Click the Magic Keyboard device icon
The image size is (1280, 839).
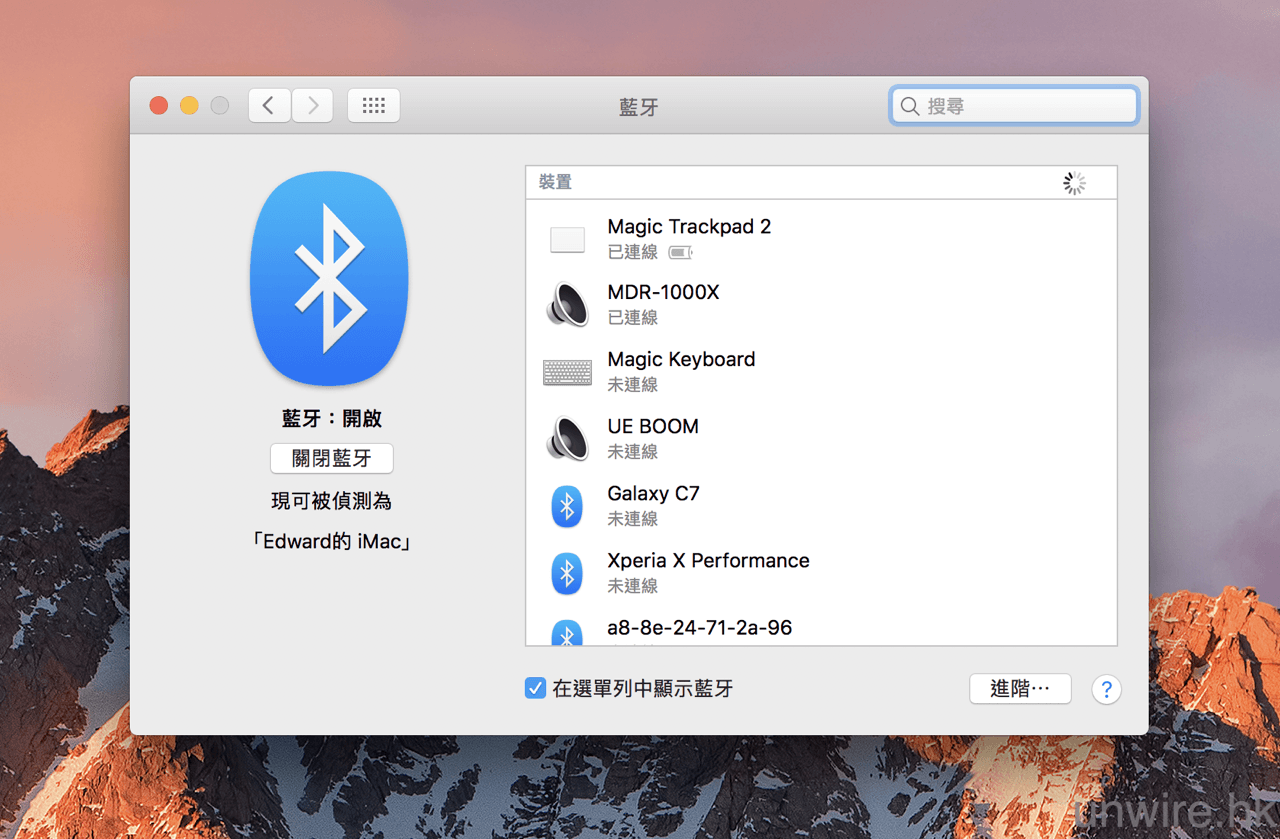(x=567, y=372)
